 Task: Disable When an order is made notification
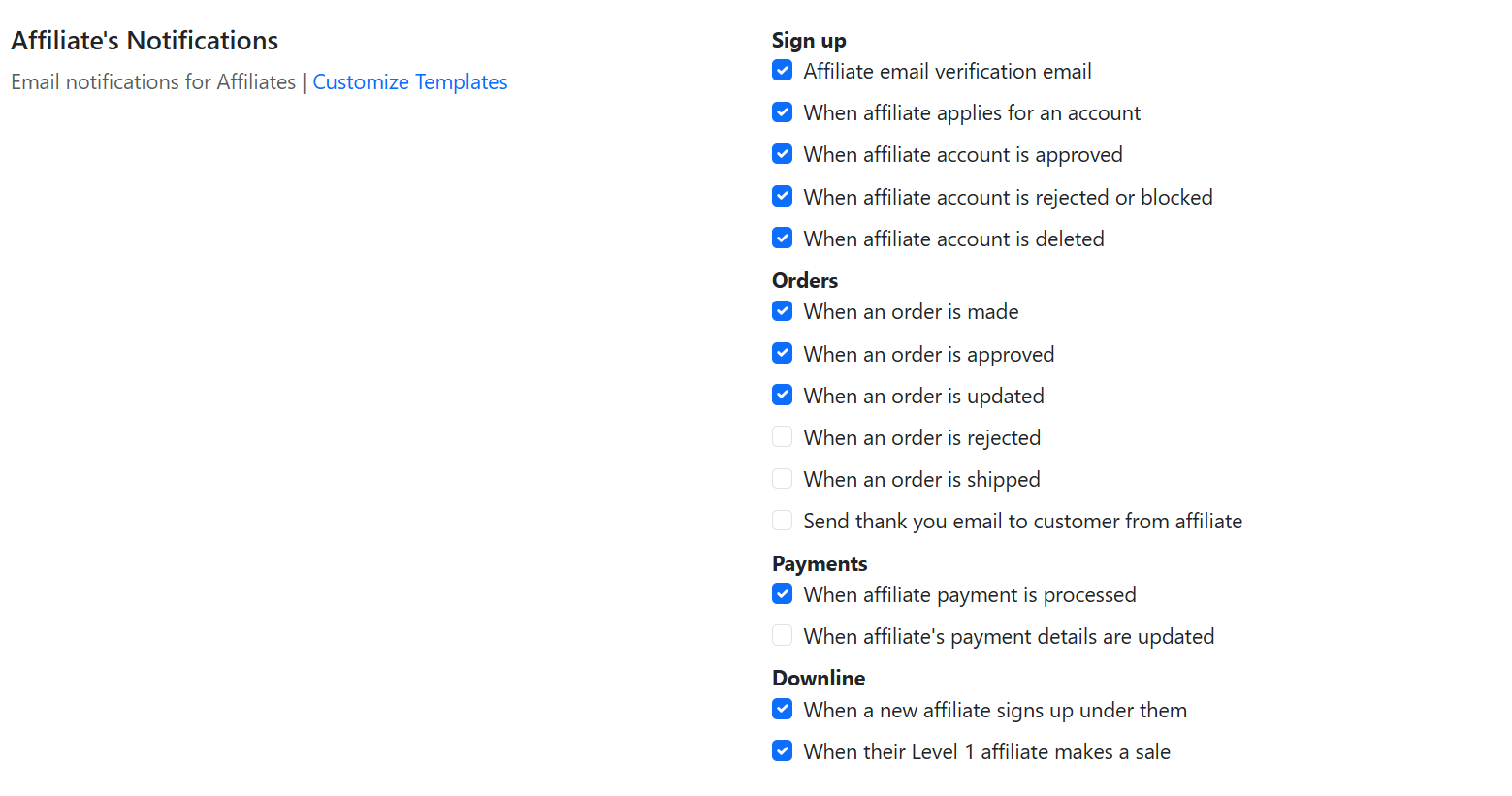coord(783,311)
